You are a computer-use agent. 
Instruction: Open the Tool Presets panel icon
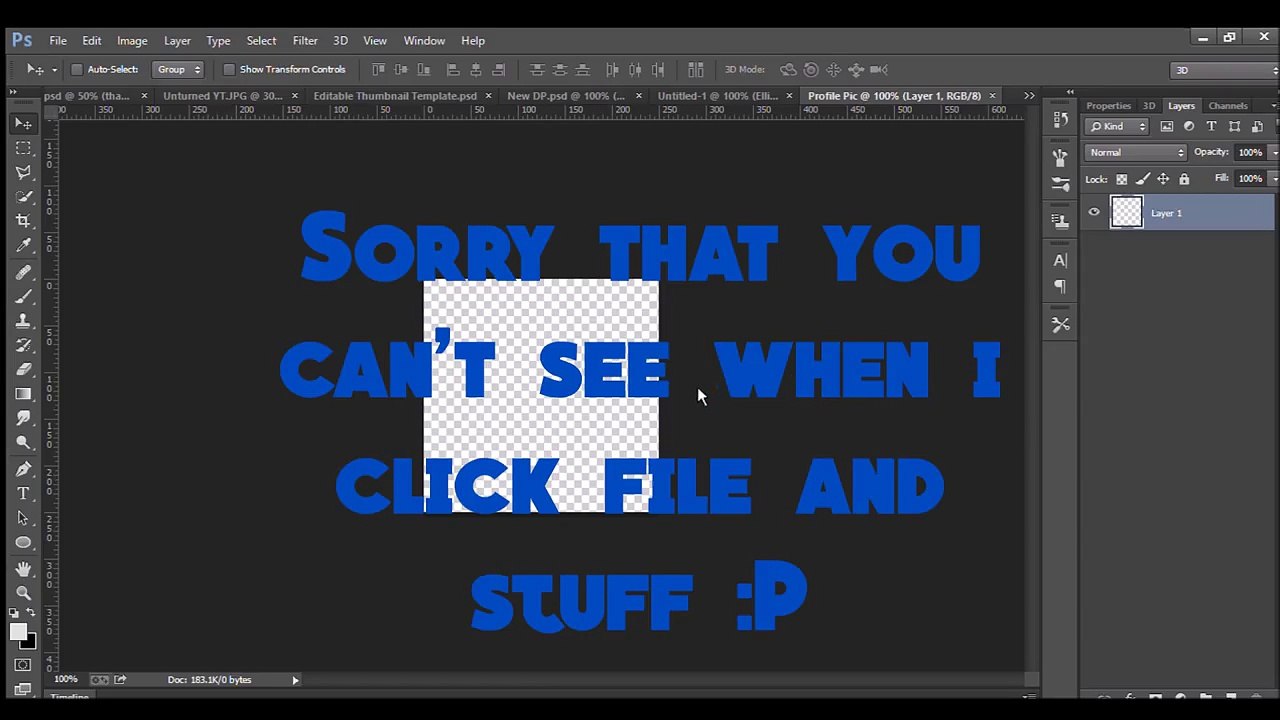[1060, 325]
